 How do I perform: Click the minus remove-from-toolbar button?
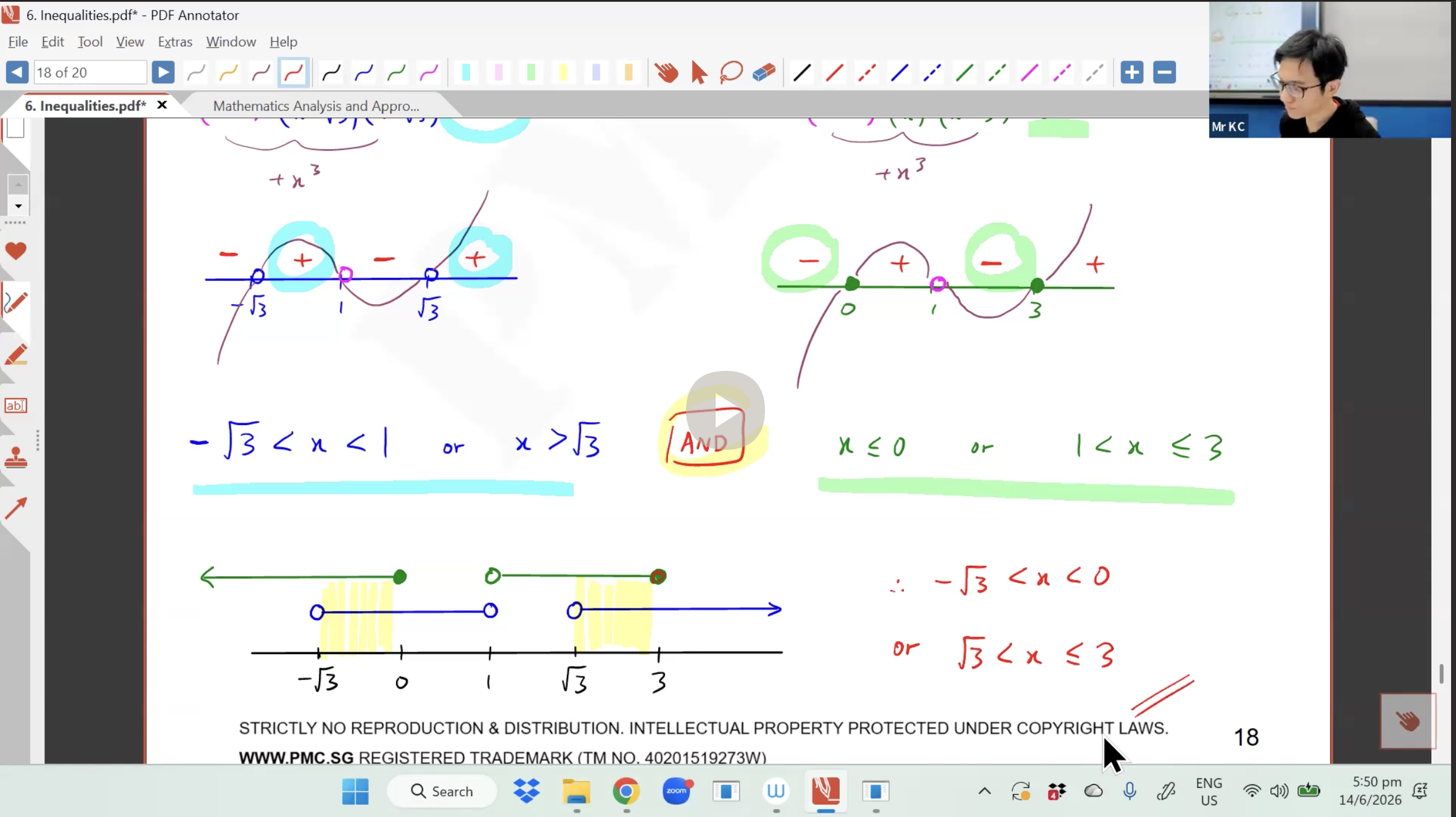tap(1165, 72)
